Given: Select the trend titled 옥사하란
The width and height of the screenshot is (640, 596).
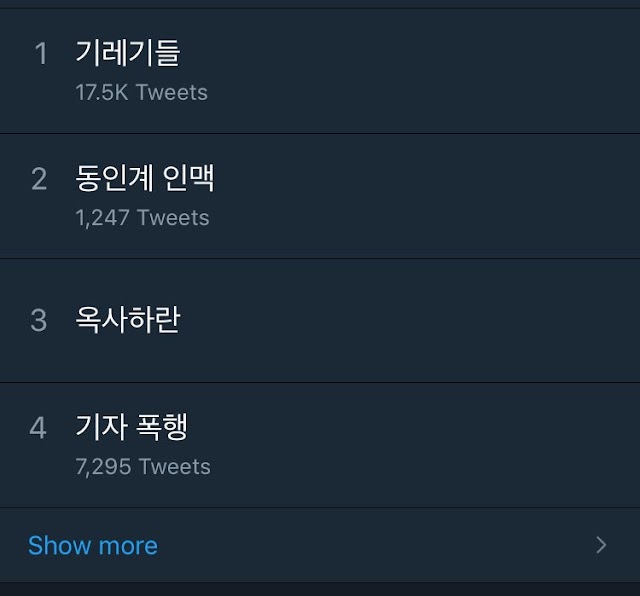Looking at the screenshot, I should point(128,319).
